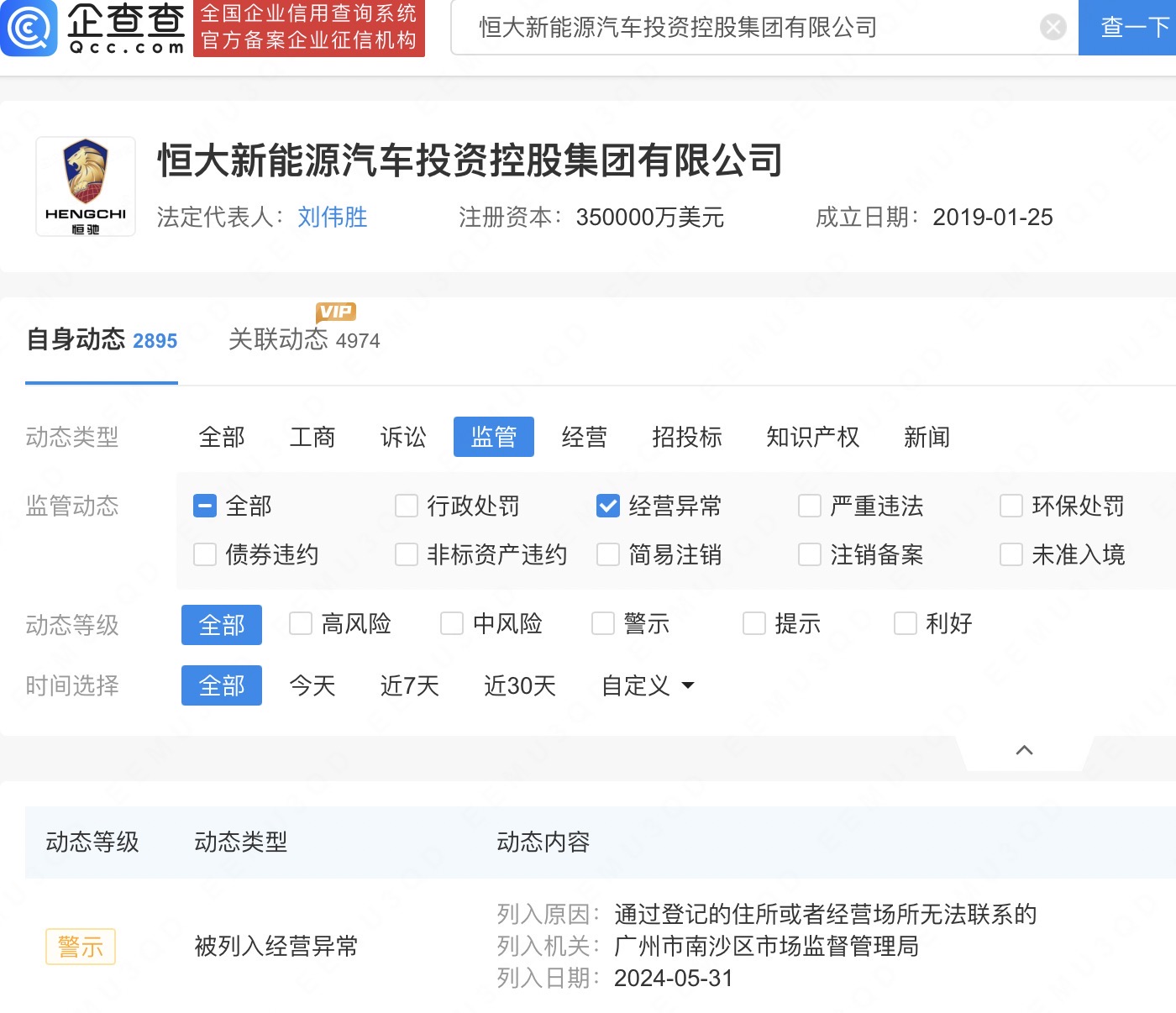Clear the search box using the X icon

pos(1053,26)
